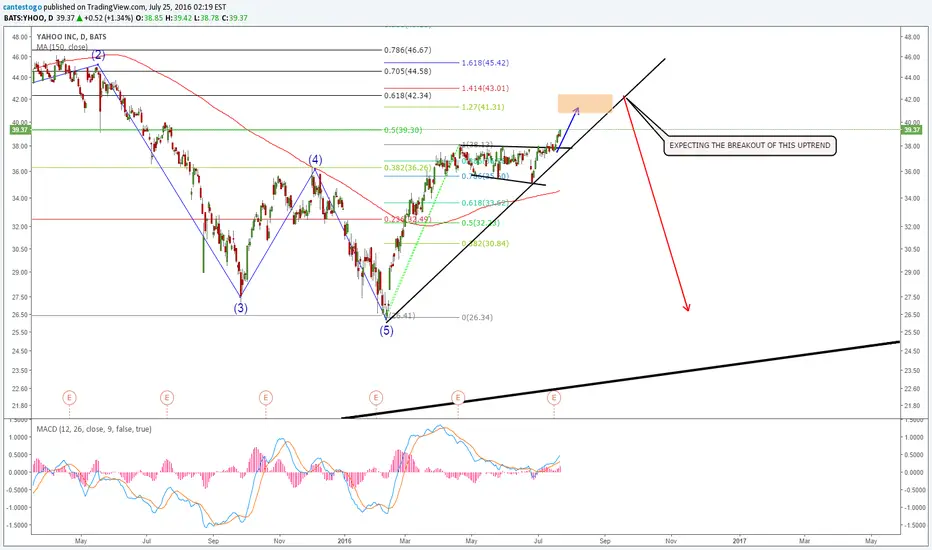The width and height of the screenshot is (932, 550).
Task: Click the earnings E marker nearest October 2015
Action: tap(266, 397)
